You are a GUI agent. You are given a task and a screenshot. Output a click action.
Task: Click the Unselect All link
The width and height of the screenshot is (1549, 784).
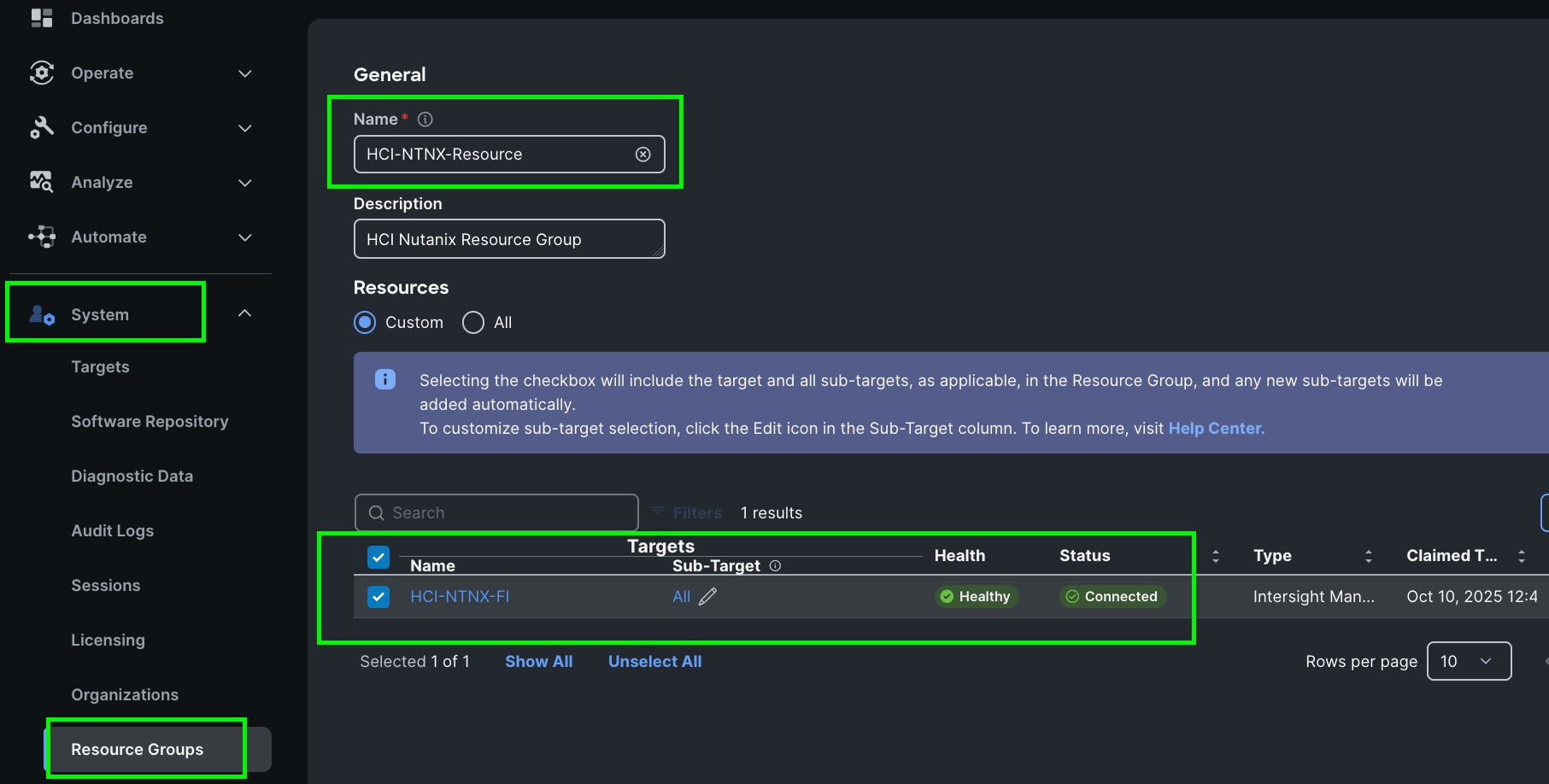[654, 660]
